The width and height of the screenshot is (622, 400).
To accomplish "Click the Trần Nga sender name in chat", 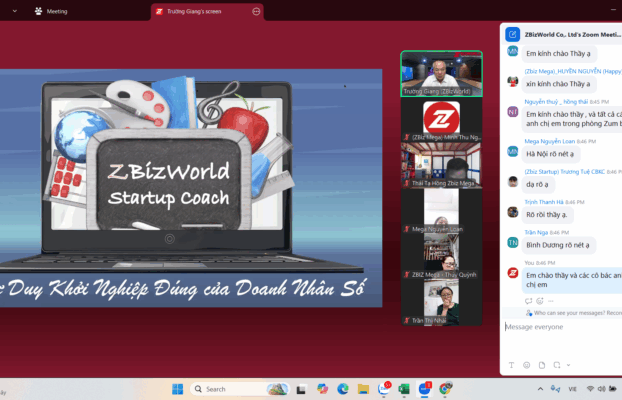I will point(536,233).
